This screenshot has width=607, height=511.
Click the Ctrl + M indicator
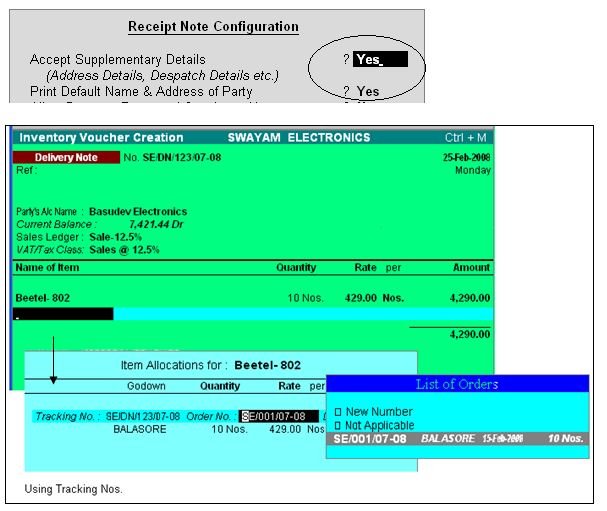click(x=465, y=137)
